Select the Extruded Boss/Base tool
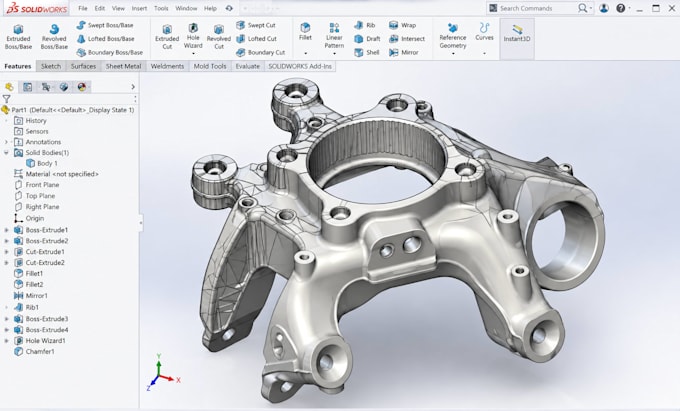 click(18, 36)
